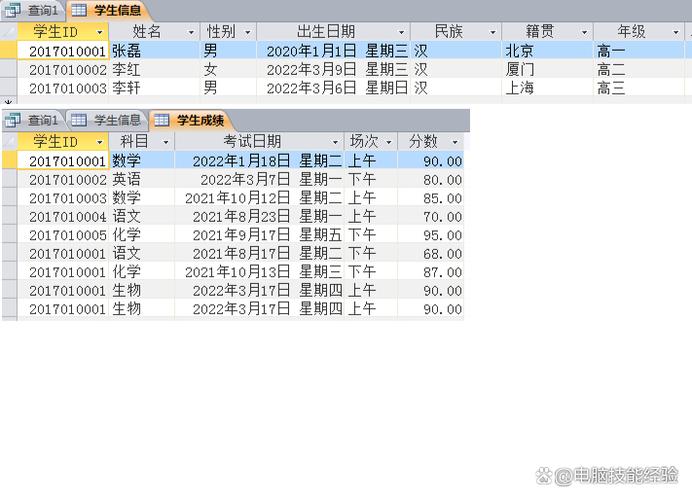
Task: Open the 籍贯 column dropdown arrow
Action: click(584, 32)
